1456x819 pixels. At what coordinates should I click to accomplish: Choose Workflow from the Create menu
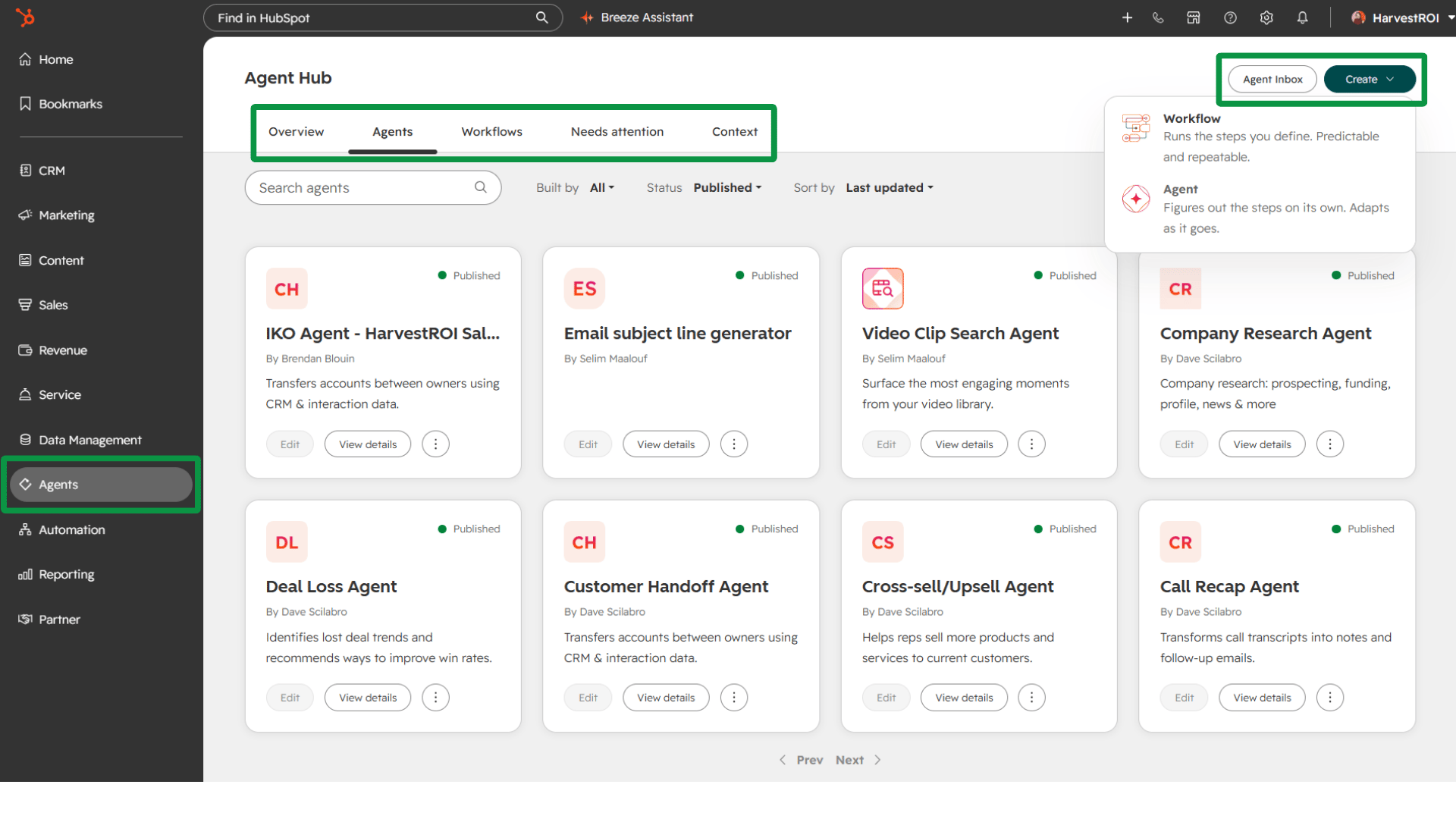click(1259, 137)
